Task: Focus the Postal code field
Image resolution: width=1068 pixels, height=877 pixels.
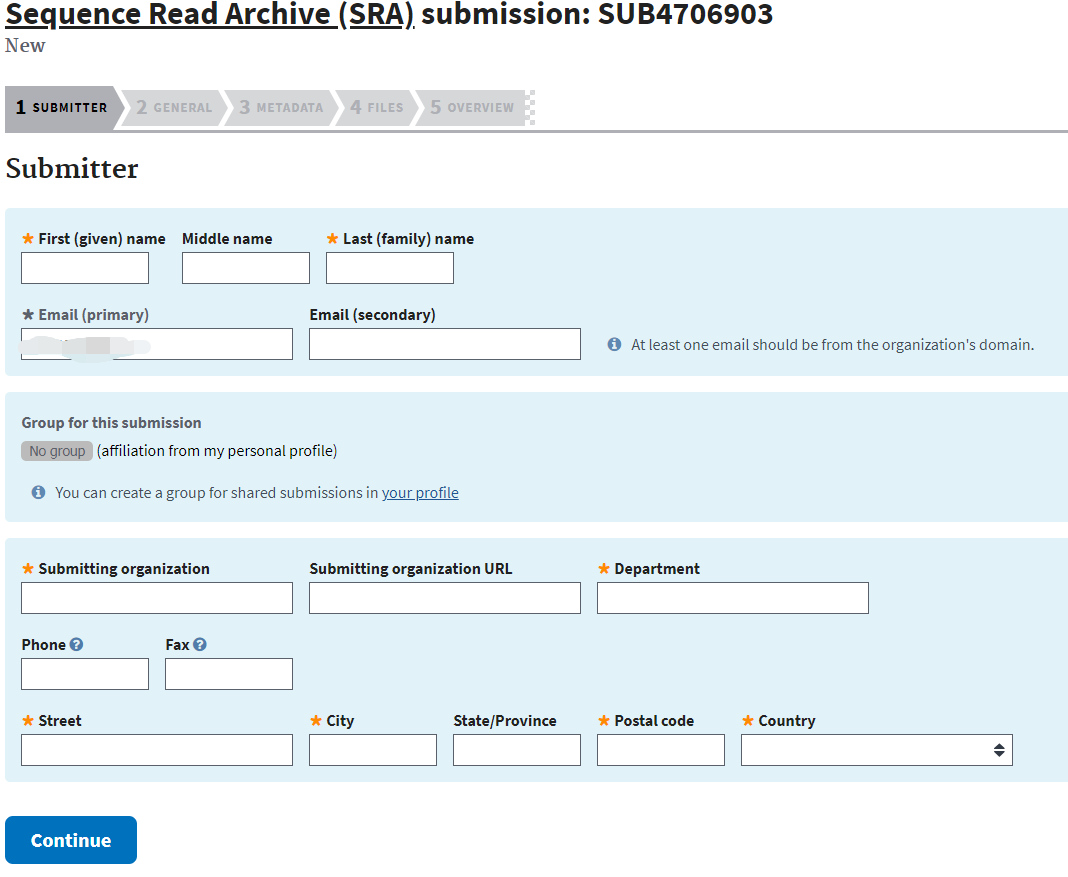Action: coord(661,750)
